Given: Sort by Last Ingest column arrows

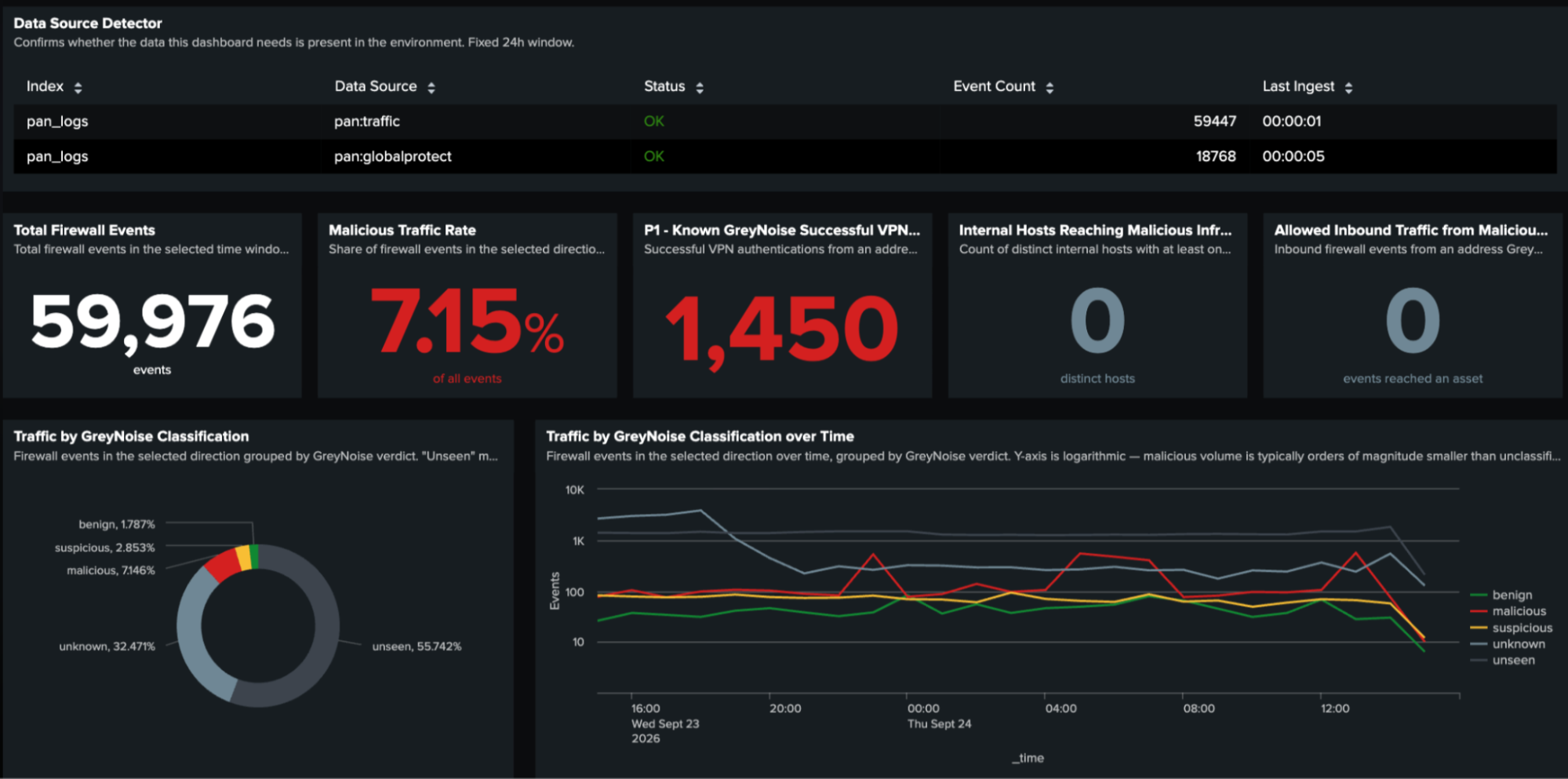Looking at the screenshot, I should [x=1348, y=88].
